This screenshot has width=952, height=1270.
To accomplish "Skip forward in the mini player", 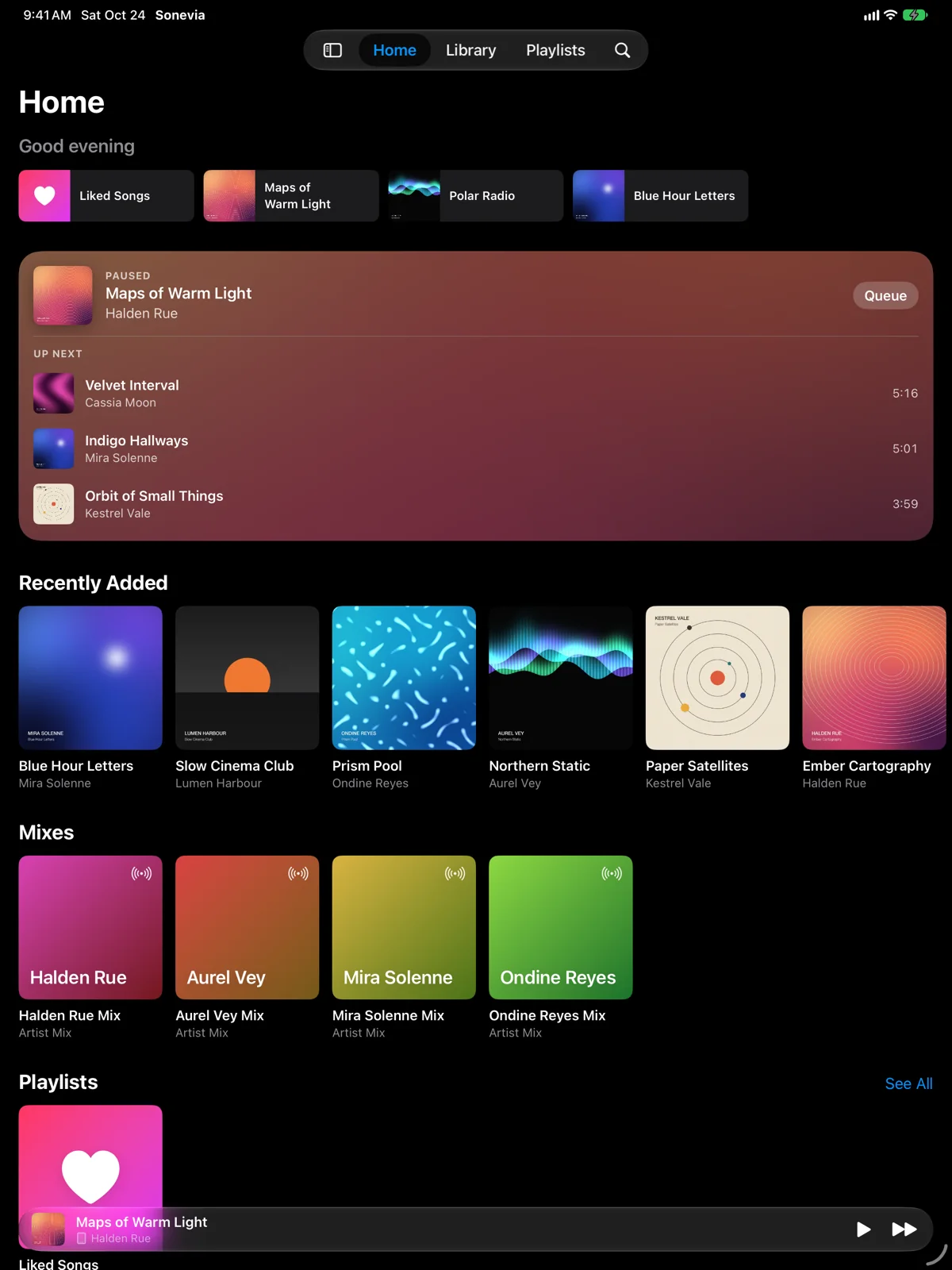I will click(904, 1230).
